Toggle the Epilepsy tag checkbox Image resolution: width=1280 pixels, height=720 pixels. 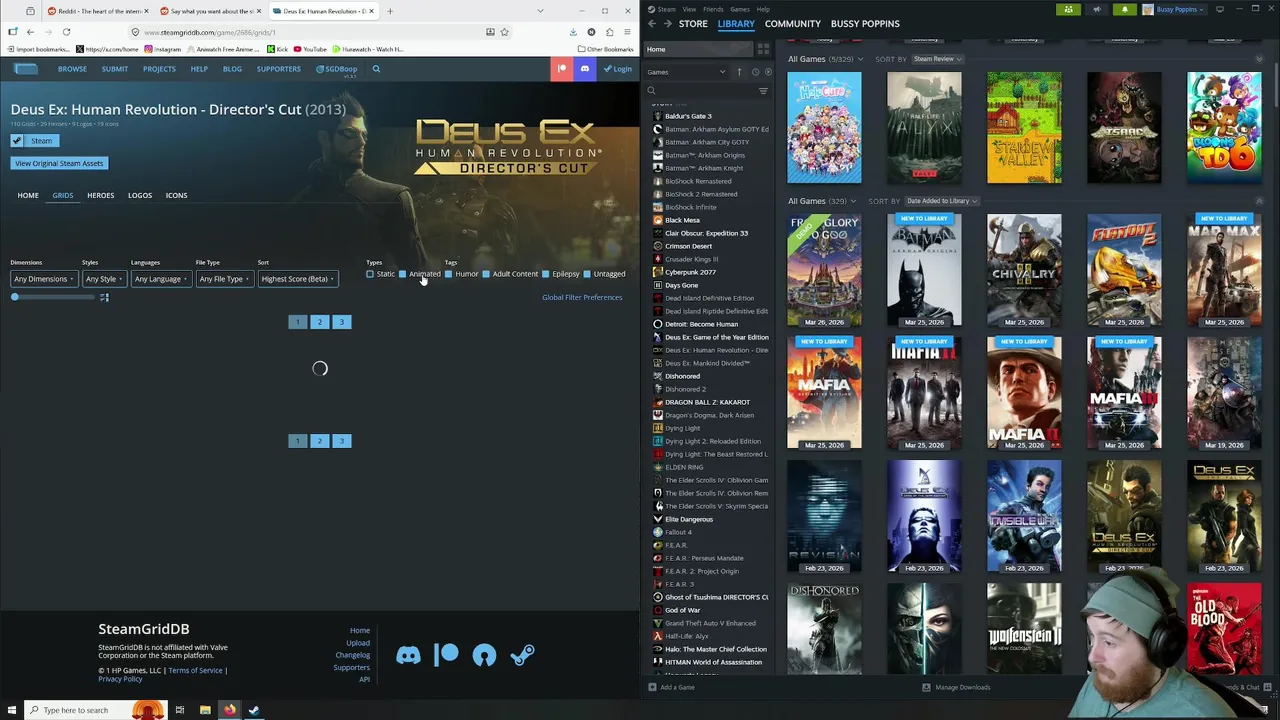coord(545,274)
